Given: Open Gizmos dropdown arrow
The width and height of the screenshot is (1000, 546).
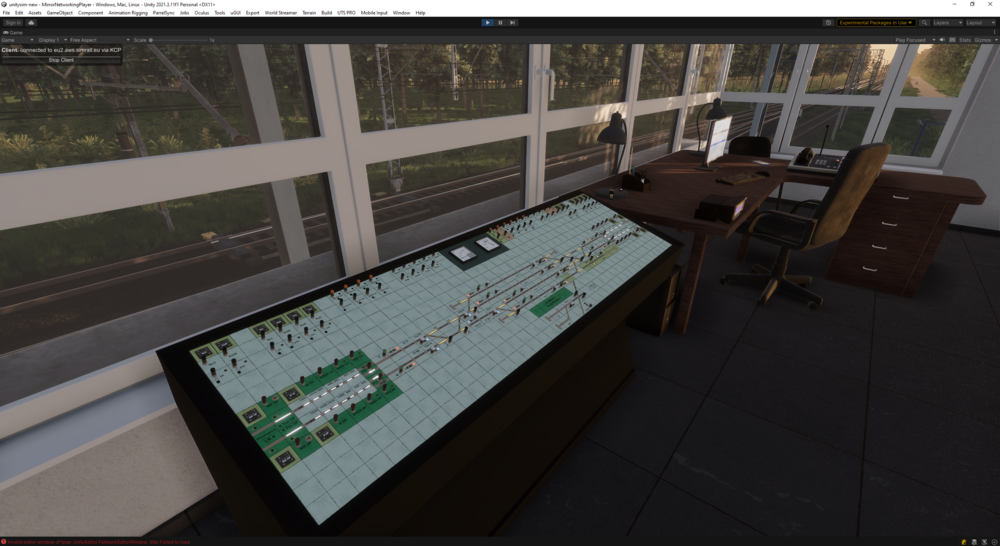Looking at the screenshot, I should click(996, 40).
